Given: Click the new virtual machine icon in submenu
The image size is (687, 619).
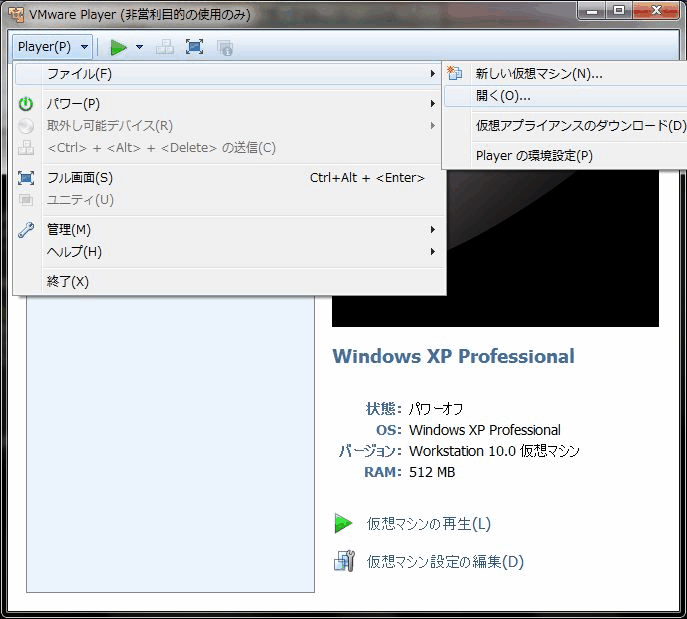Looking at the screenshot, I should coord(454,73).
